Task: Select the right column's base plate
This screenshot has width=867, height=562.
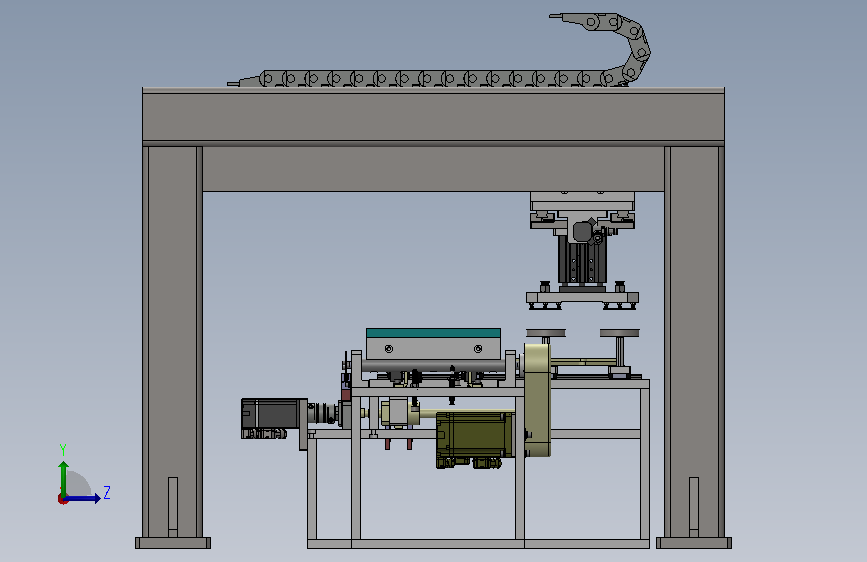Action: (x=694, y=543)
